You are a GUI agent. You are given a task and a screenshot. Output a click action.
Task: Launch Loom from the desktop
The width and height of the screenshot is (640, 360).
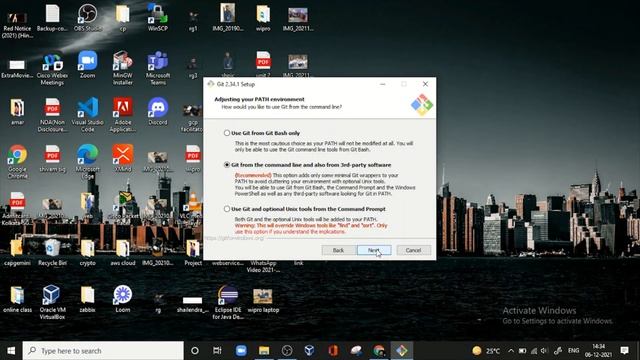(122, 299)
